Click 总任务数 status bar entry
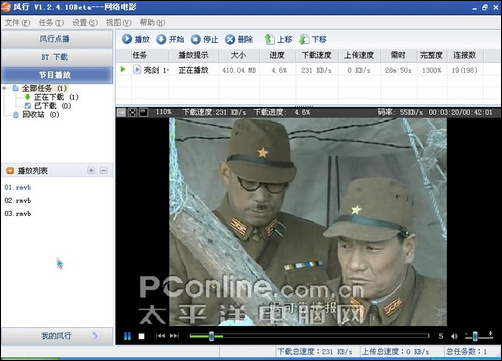Image resolution: width=502 pixels, height=361 pixels. pos(467,352)
